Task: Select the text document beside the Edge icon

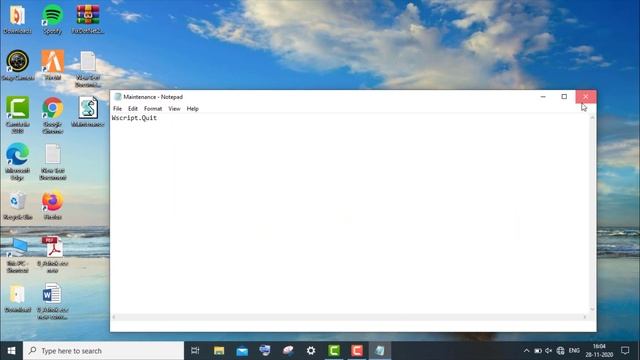Action: (x=53, y=162)
